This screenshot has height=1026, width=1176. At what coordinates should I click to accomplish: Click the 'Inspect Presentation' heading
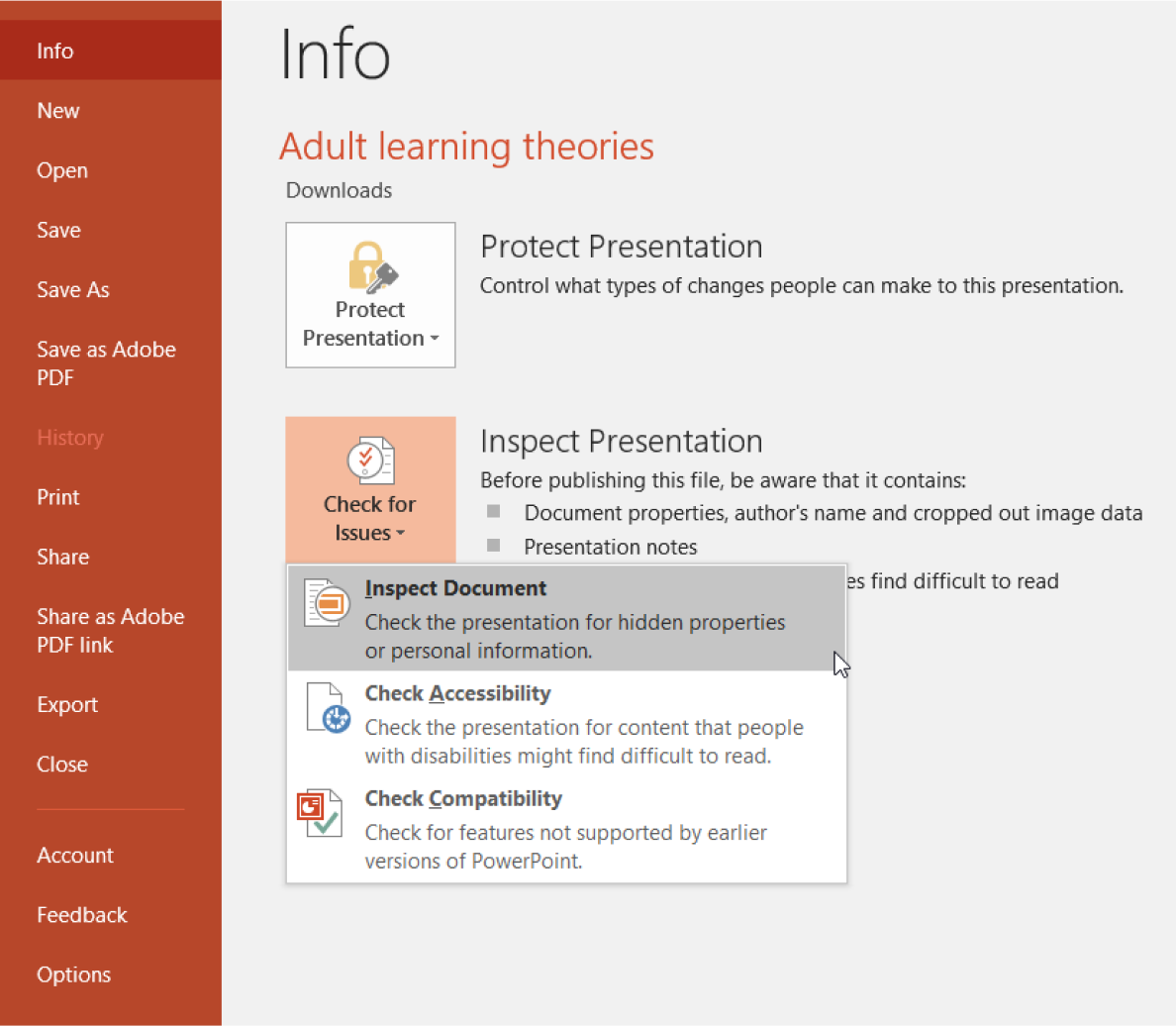click(x=621, y=442)
